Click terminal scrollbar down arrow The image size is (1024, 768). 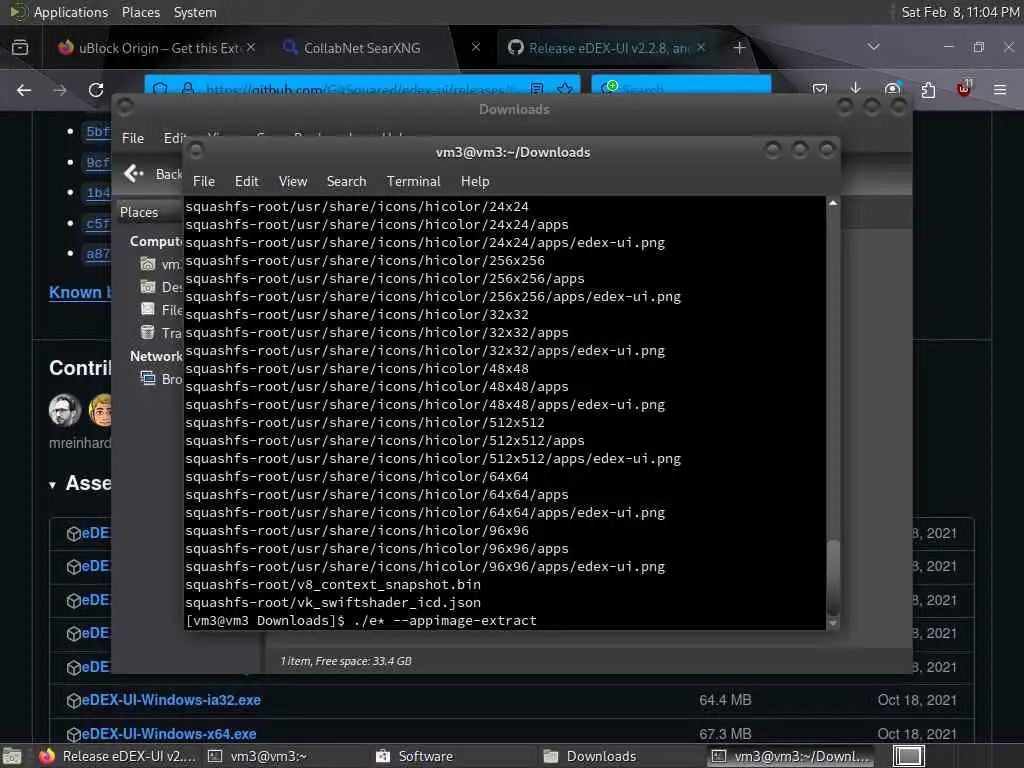pyautogui.click(x=833, y=623)
